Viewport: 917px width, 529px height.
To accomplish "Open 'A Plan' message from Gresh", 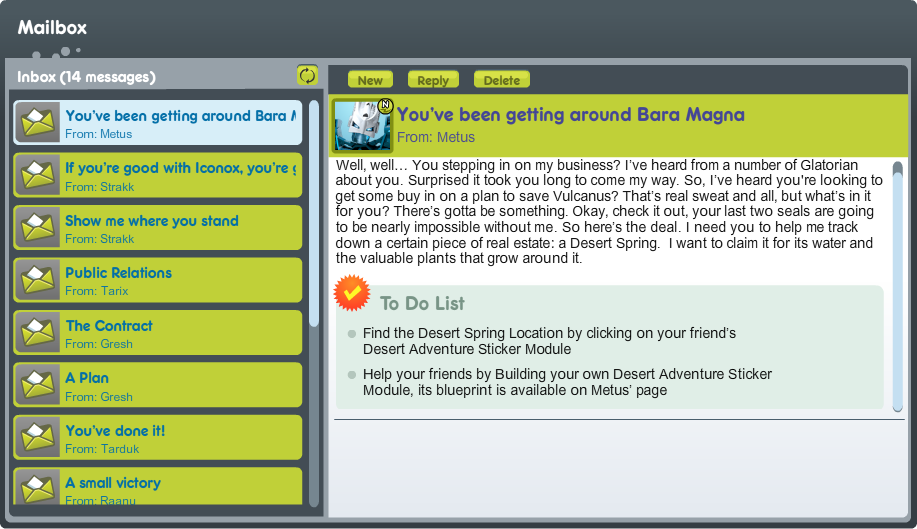I will [x=158, y=385].
